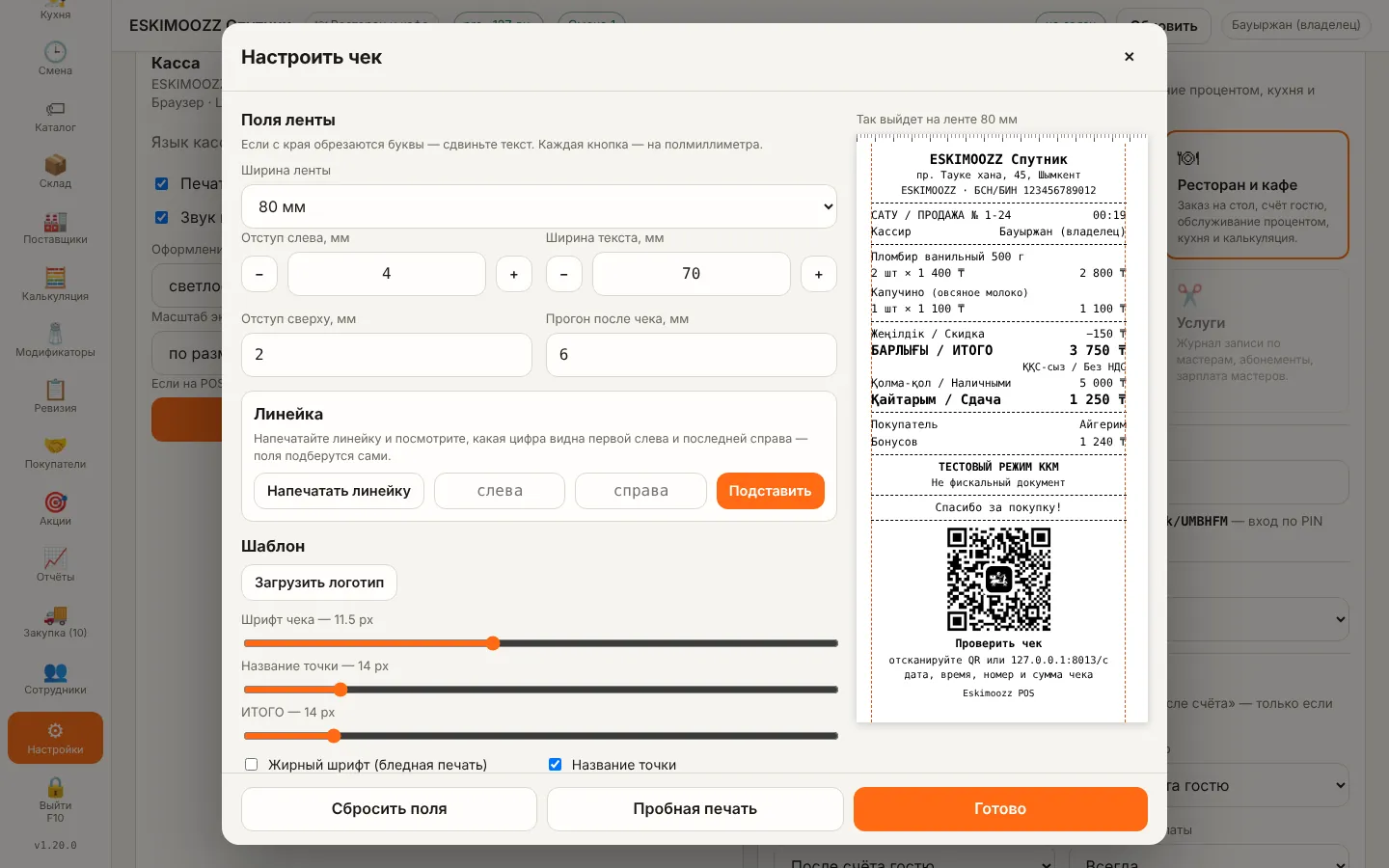Increase Отступ слева with plus button
1389x868 pixels.
point(514,274)
